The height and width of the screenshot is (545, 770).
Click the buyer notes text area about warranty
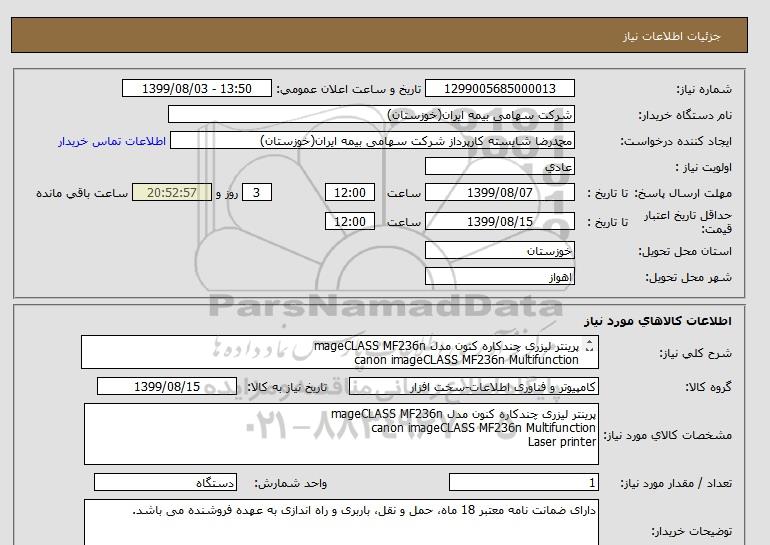tap(341, 522)
